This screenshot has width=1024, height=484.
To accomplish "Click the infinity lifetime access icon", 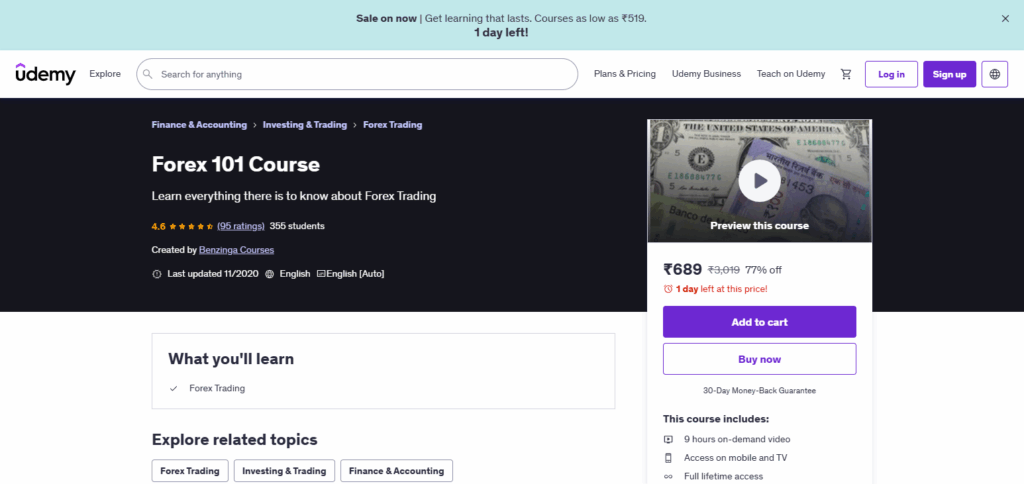I will [668, 477].
